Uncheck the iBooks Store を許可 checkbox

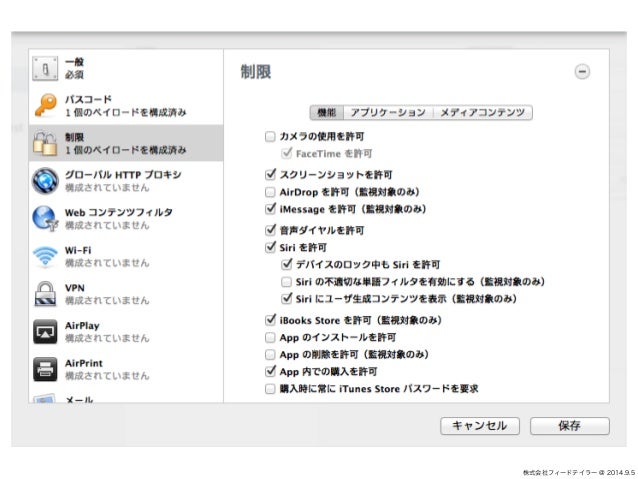coord(270,320)
